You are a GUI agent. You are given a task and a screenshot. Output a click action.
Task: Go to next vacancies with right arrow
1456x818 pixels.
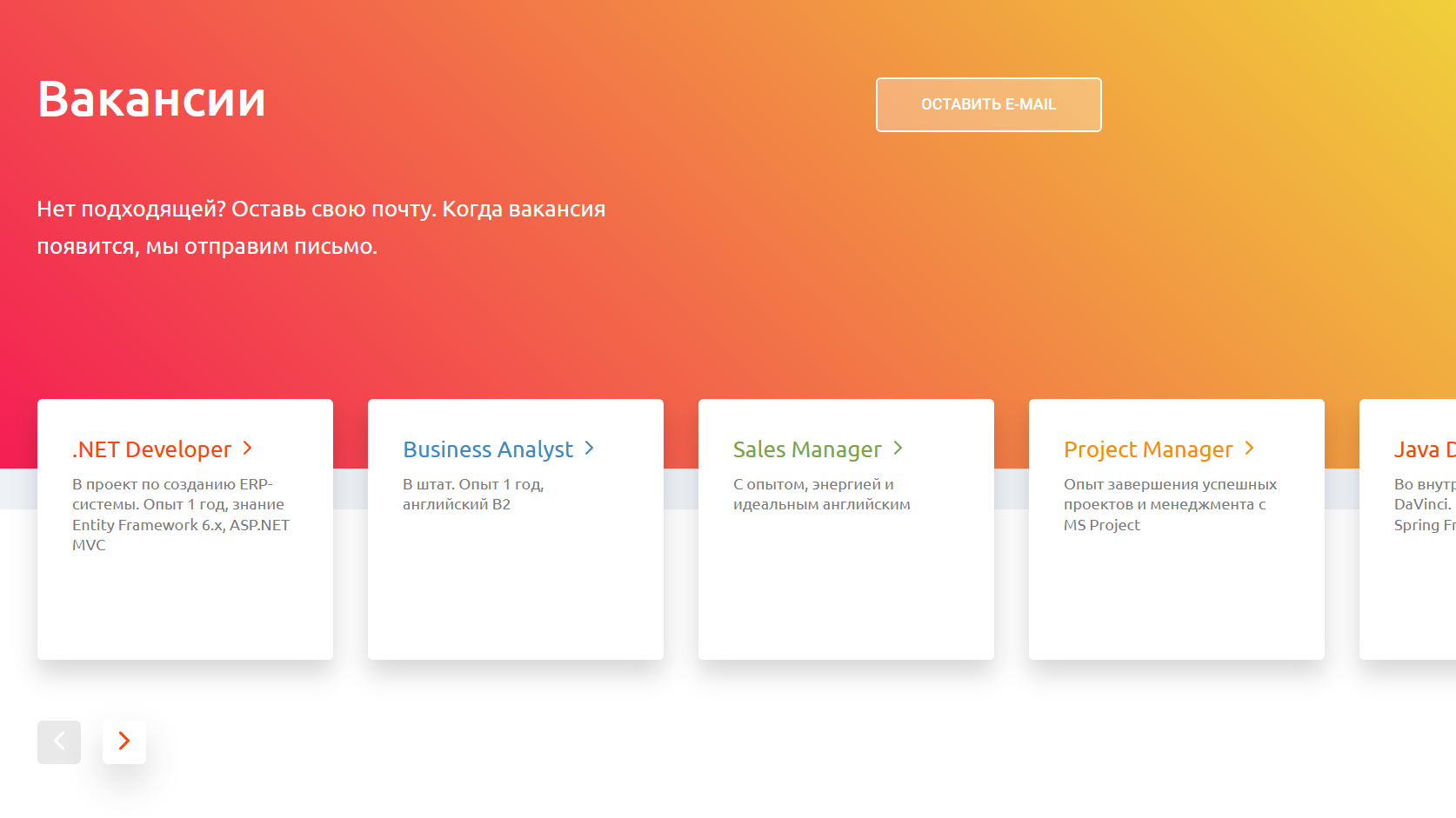(x=124, y=742)
